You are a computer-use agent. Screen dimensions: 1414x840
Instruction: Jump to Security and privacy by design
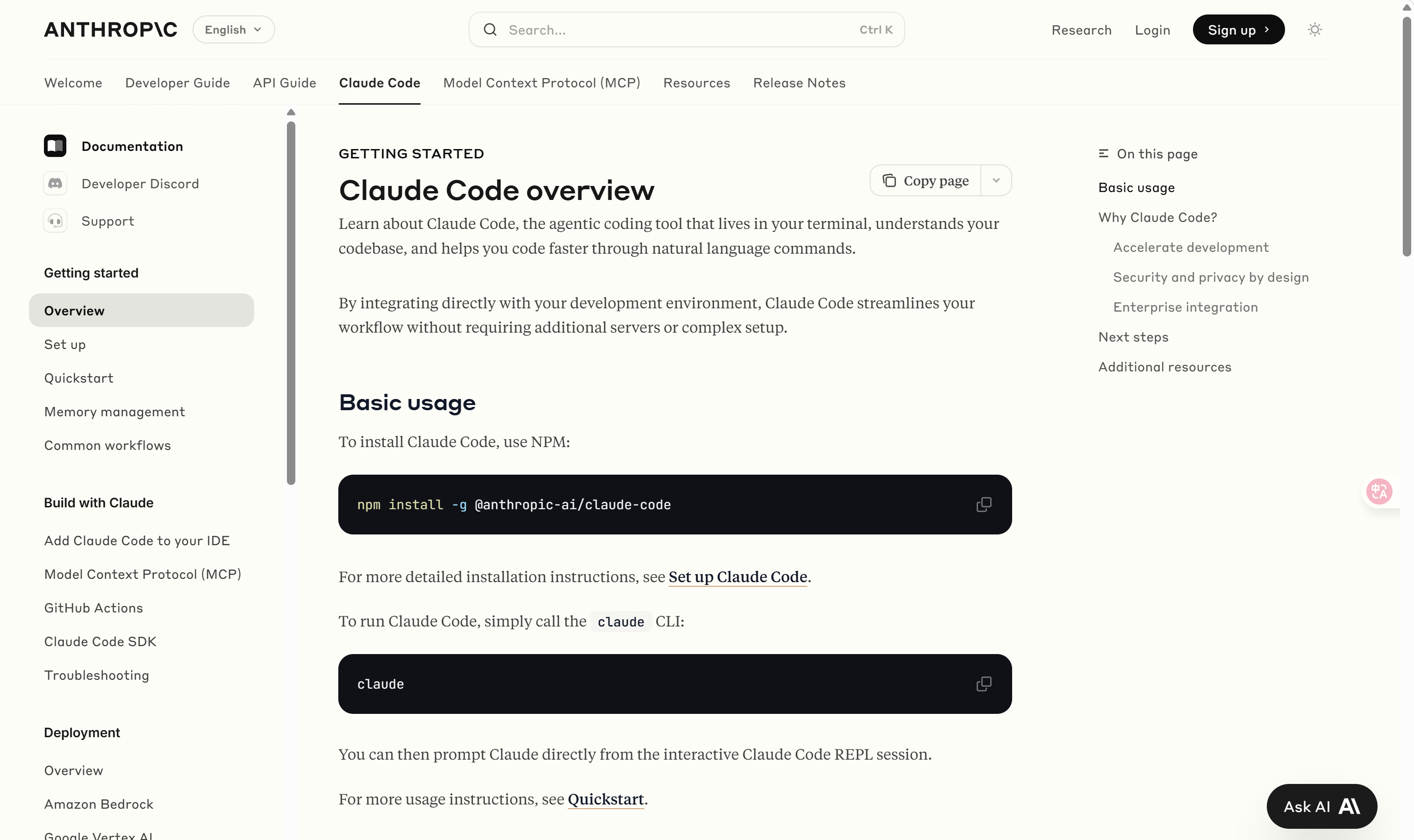pyautogui.click(x=1210, y=278)
